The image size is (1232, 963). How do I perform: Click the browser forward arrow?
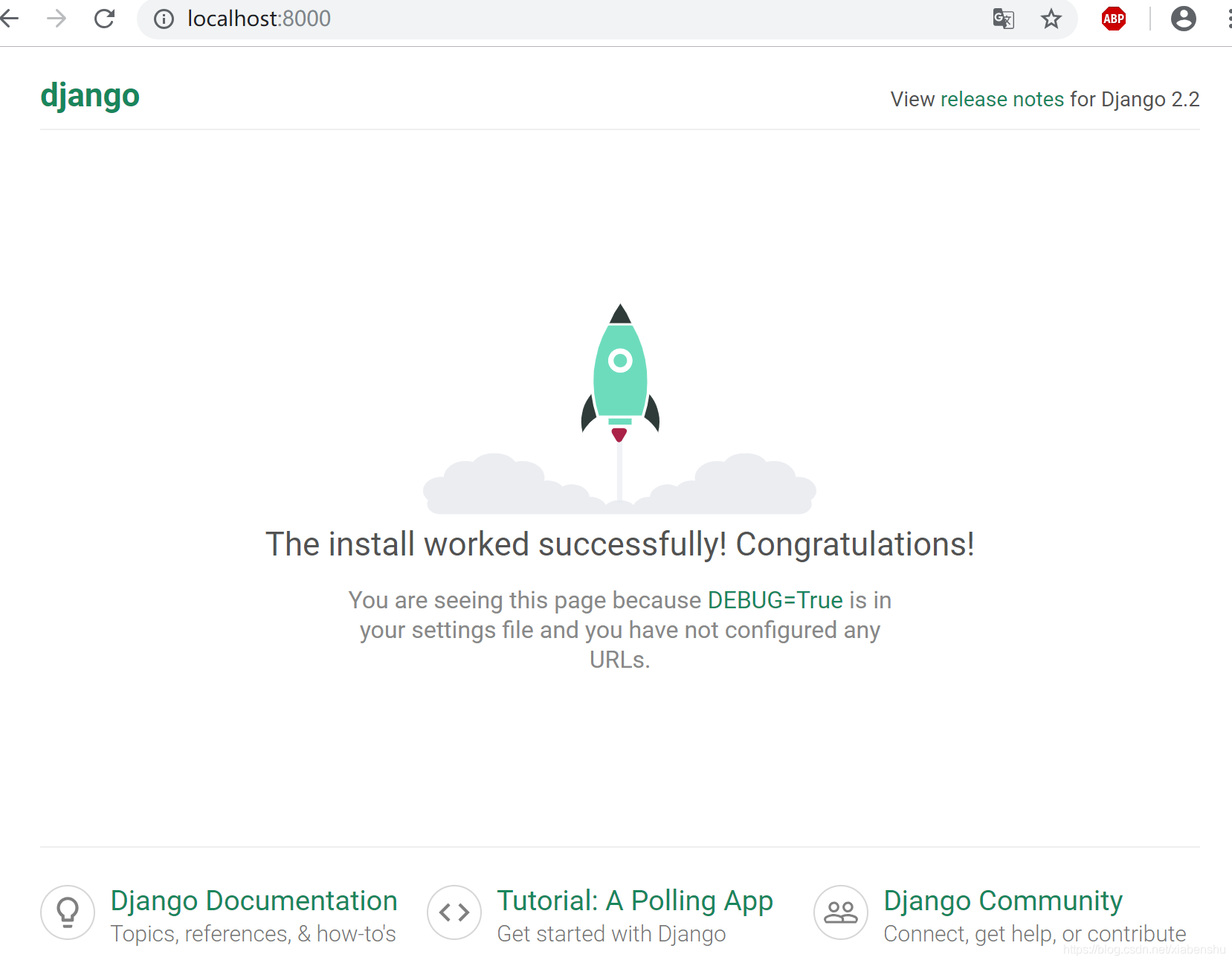[57, 18]
